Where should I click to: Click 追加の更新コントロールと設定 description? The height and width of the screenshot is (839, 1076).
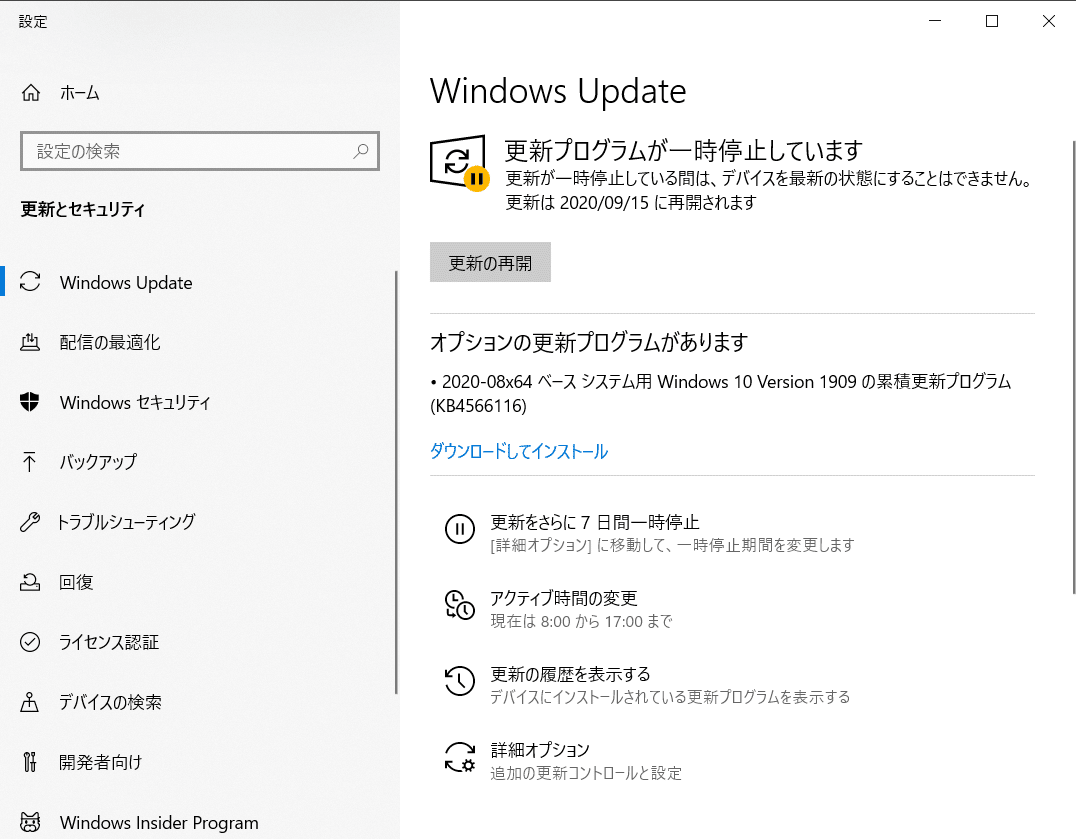(586, 773)
